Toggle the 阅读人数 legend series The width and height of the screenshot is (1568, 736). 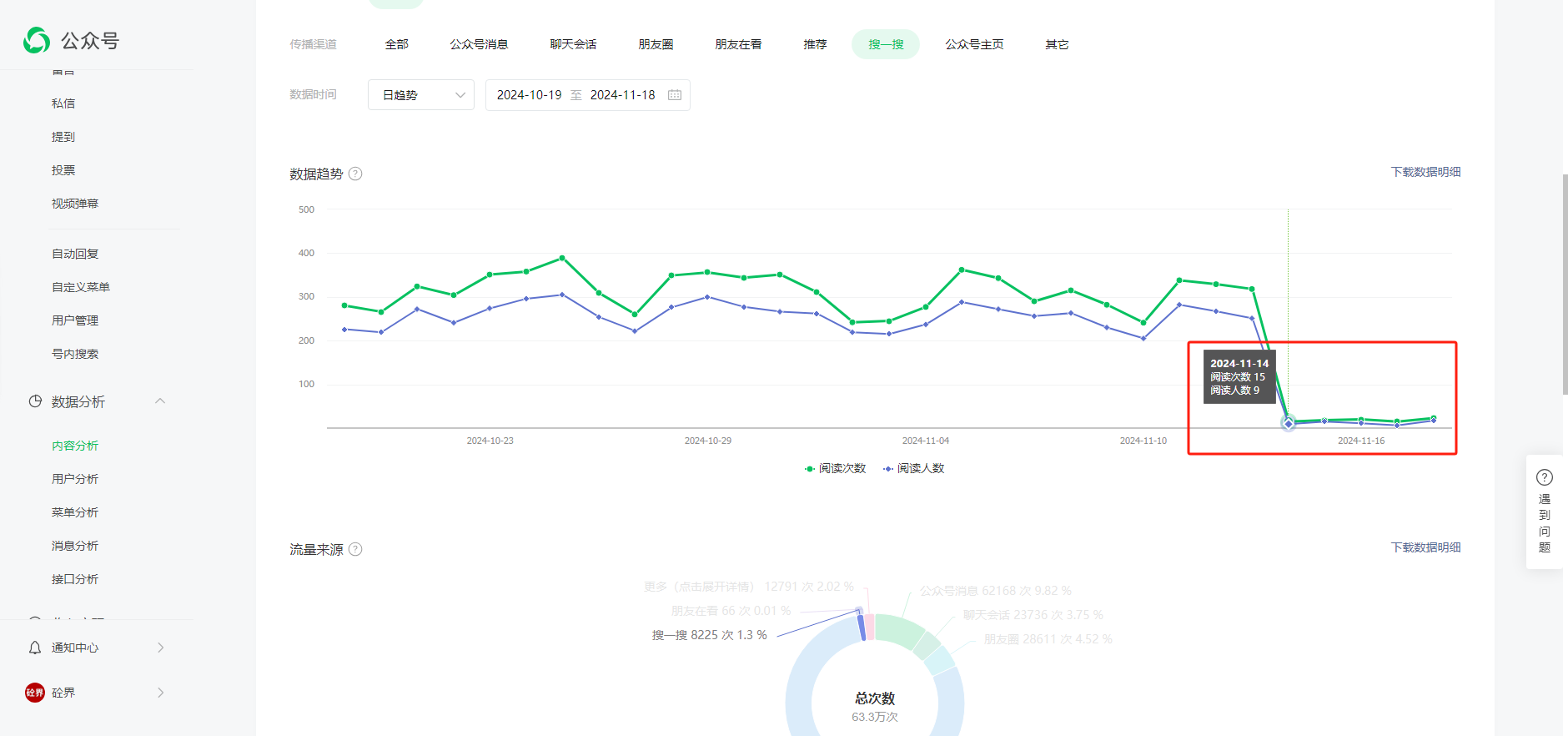(913, 468)
